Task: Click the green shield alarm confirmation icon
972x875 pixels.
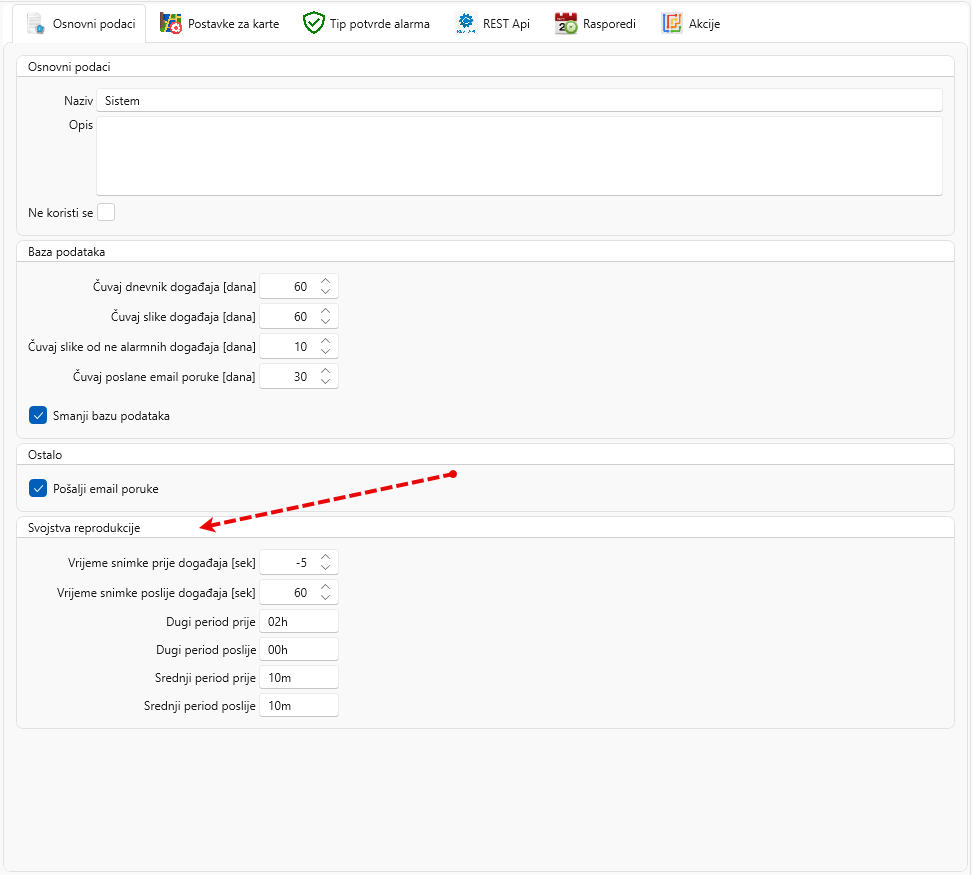Action: 313,23
